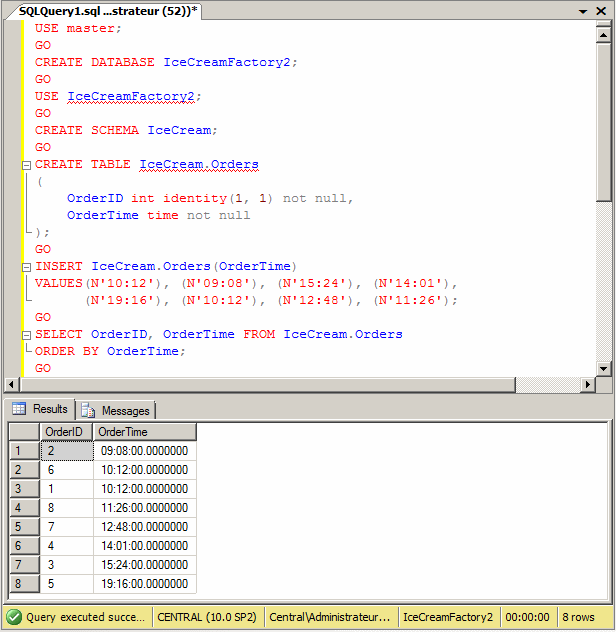The width and height of the screenshot is (616, 632).
Task: Click the 'master' keyword in first line
Action: tap(90, 29)
